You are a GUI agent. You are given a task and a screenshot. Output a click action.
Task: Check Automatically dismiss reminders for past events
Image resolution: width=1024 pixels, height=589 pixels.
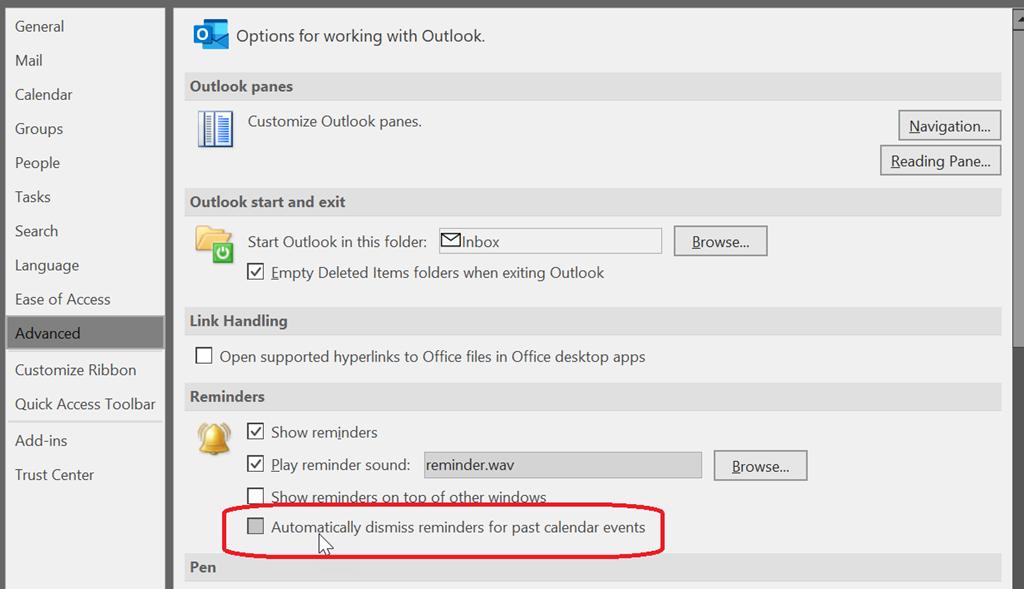256,527
